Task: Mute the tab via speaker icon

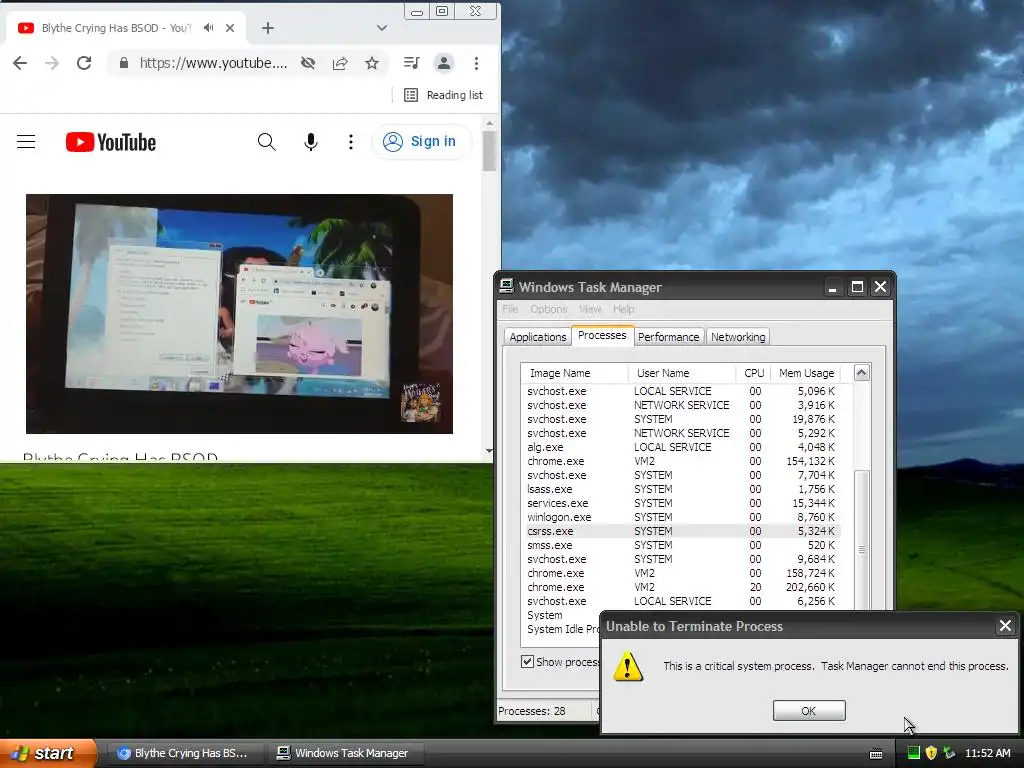Action: click(208, 28)
